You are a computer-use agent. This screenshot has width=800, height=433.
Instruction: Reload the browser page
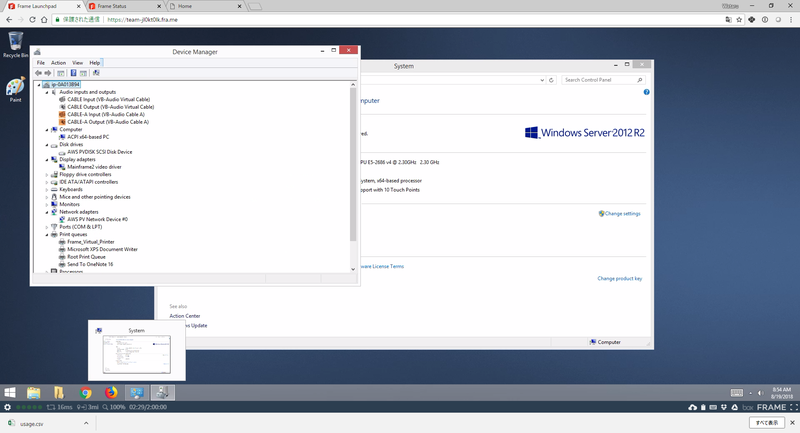pos(32,19)
